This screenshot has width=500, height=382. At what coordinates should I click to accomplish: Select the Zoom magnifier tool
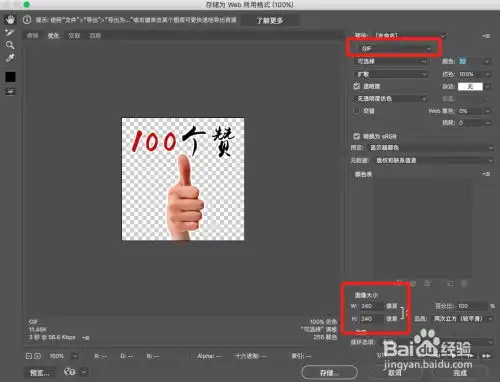click(x=10, y=45)
